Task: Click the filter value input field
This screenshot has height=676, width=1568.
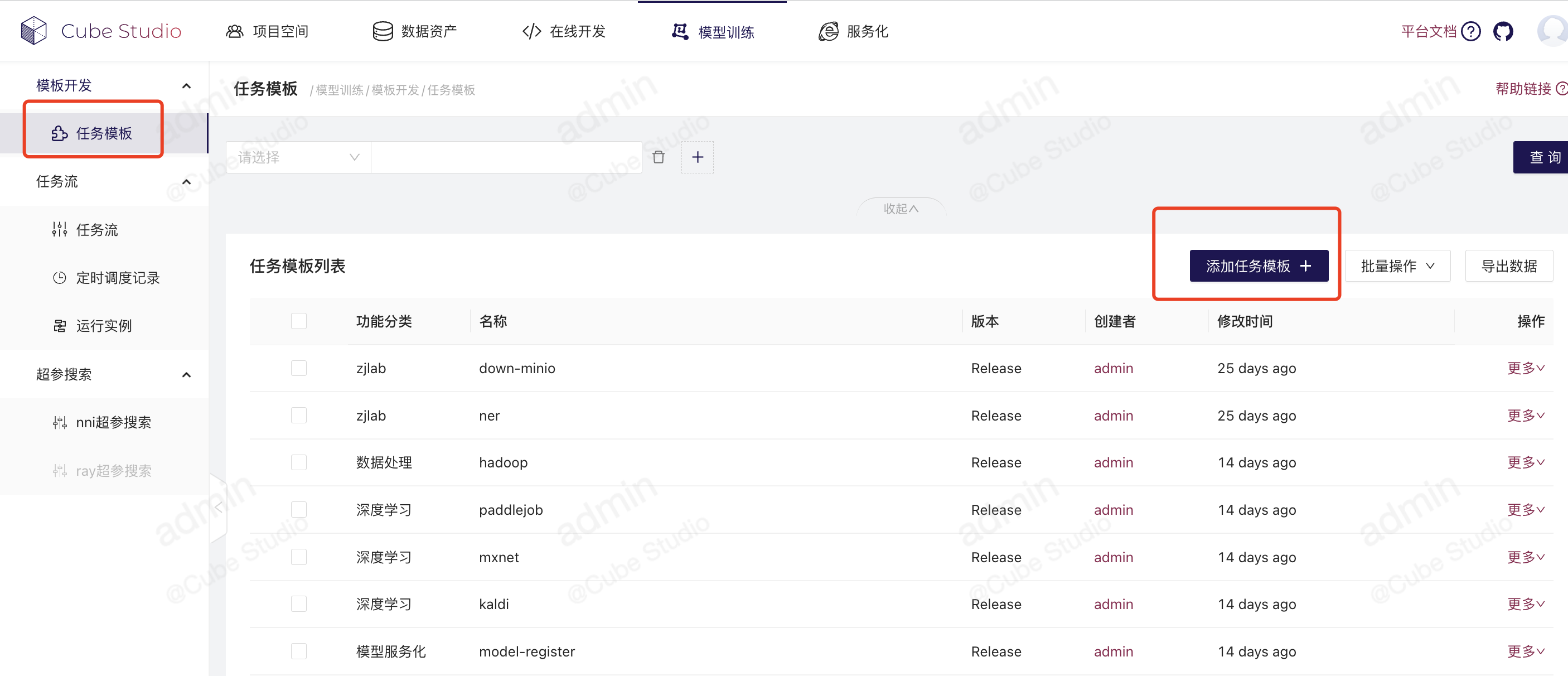Action: [x=506, y=157]
